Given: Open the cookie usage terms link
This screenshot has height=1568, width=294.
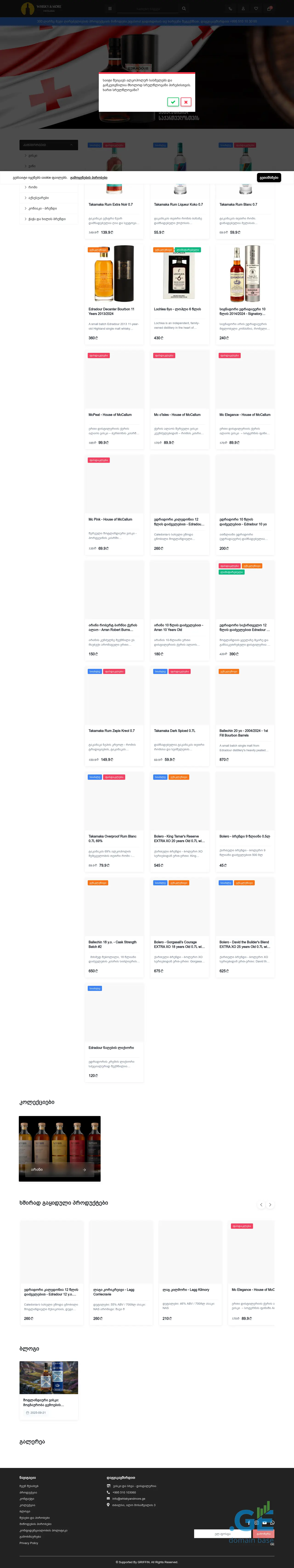Looking at the screenshot, I should pyautogui.click(x=89, y=178).
